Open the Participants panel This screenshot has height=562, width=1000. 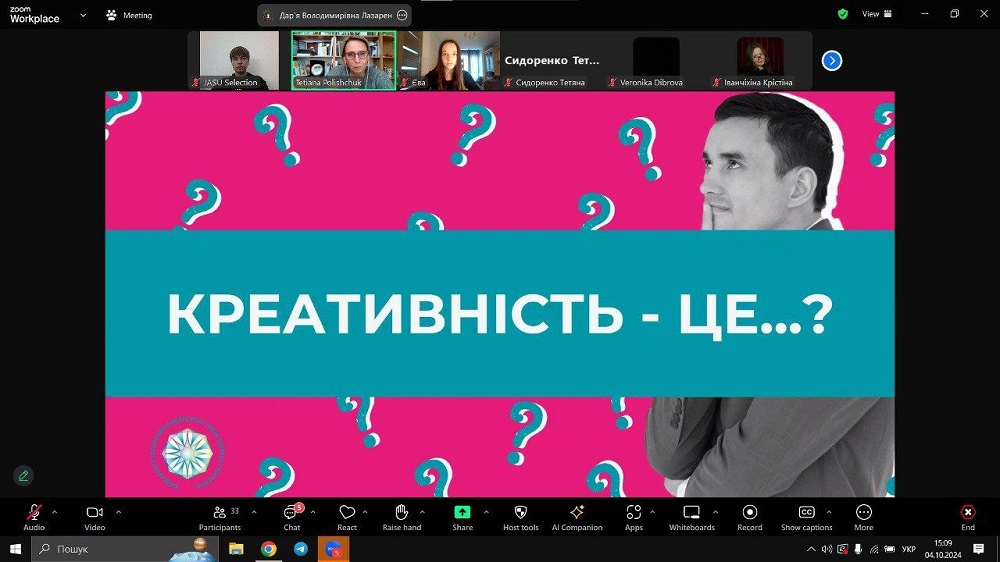[220, 516]
